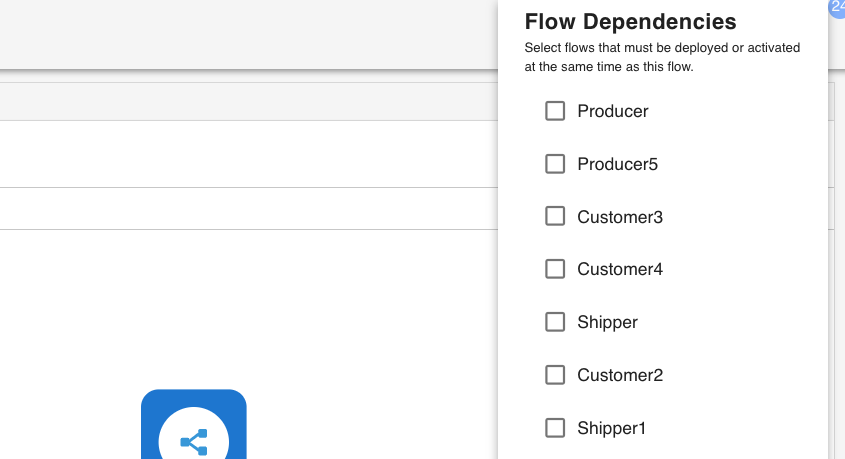Select the first empty row below the header strip

248,154
